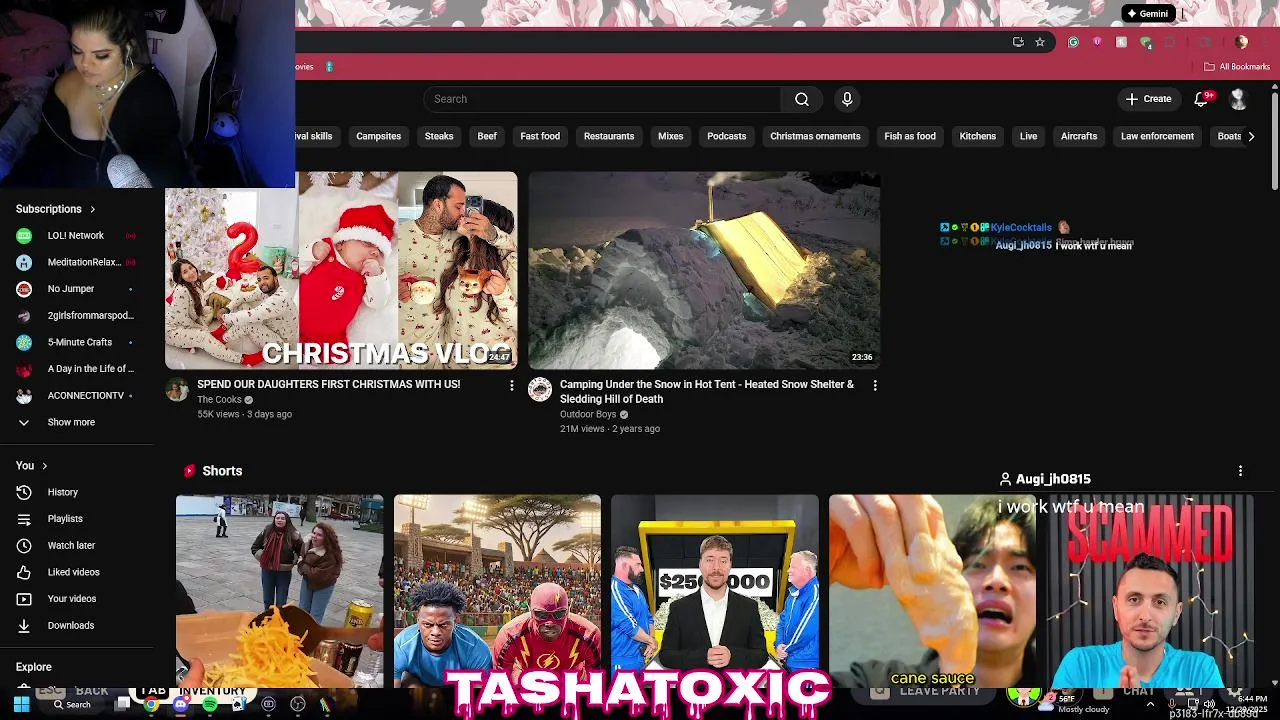The width and height of the screenshot is (1280, 720).
Task: Select the Restaurants category chip
Action: (609, 136)
